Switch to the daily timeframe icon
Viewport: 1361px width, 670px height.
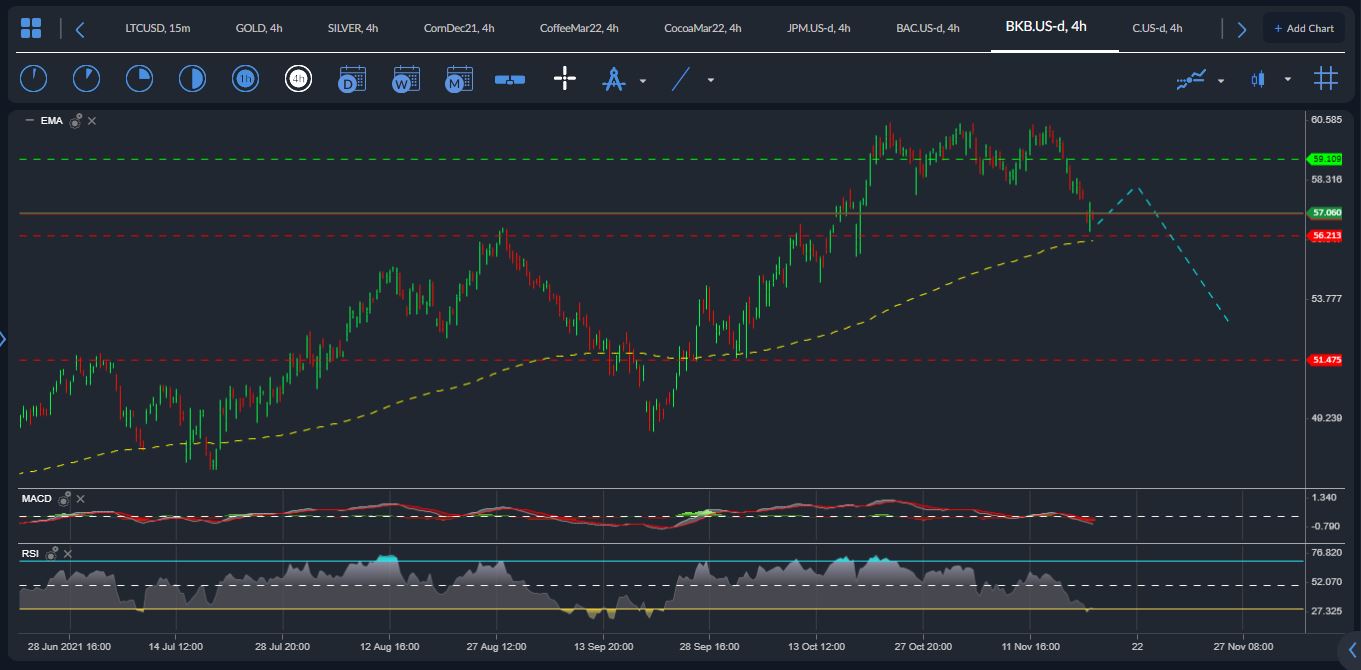pos(352,79)
